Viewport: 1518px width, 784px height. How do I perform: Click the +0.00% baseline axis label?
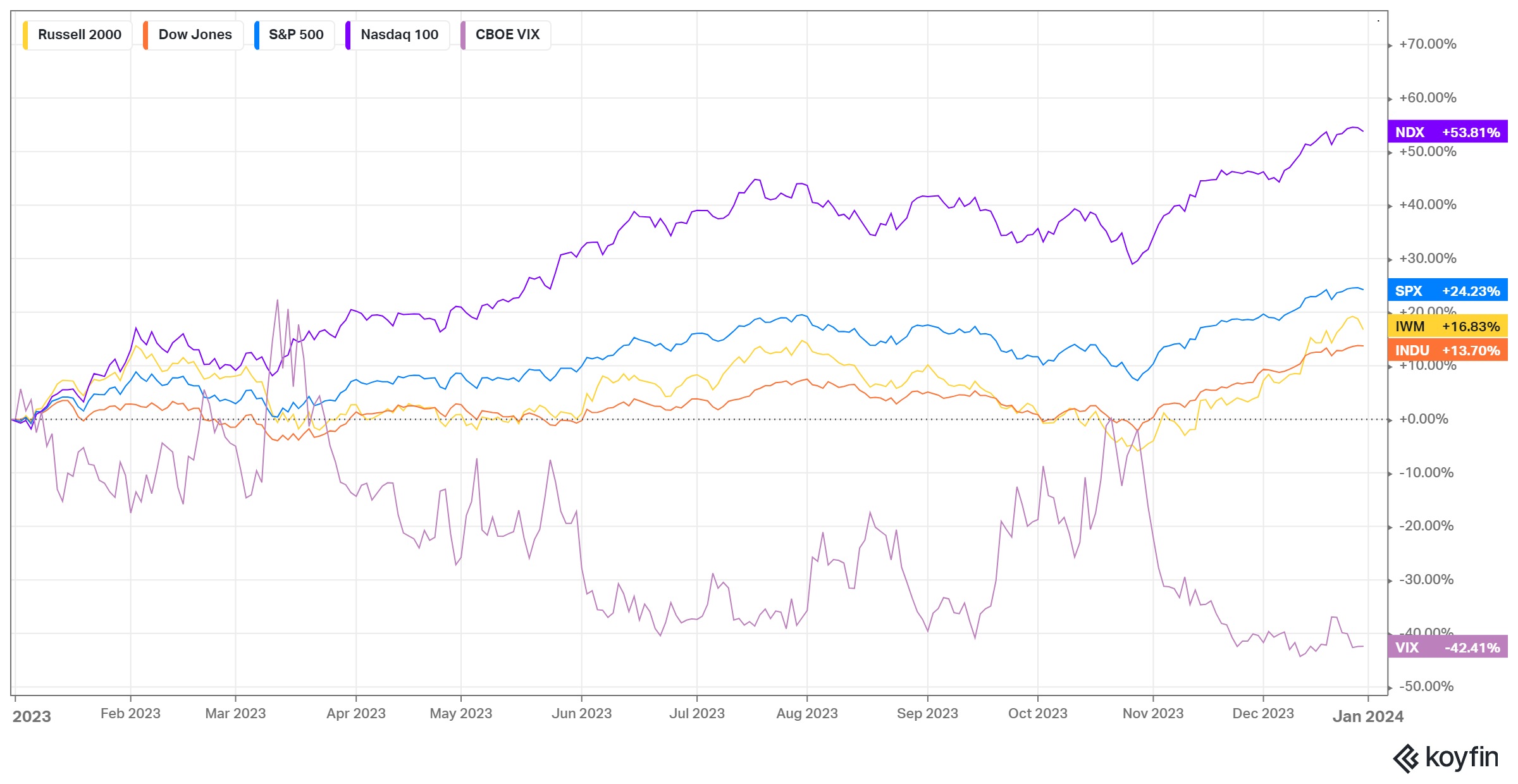(1423, 419)
